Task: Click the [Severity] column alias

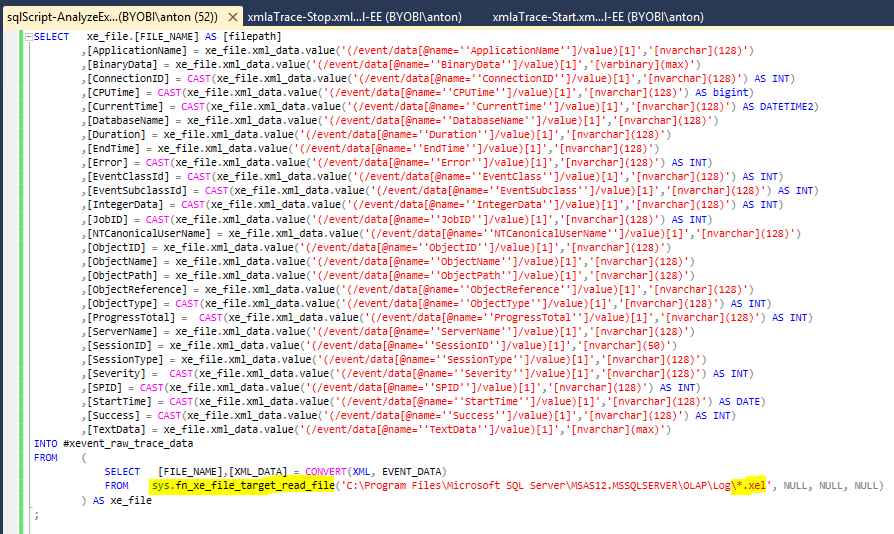Action: click(116, 374)
